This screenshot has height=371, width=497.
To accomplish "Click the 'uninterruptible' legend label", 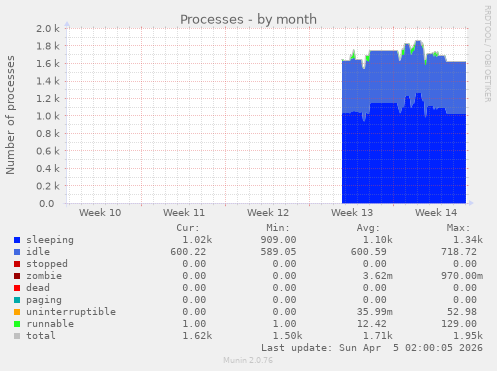I will click(71, 312).
